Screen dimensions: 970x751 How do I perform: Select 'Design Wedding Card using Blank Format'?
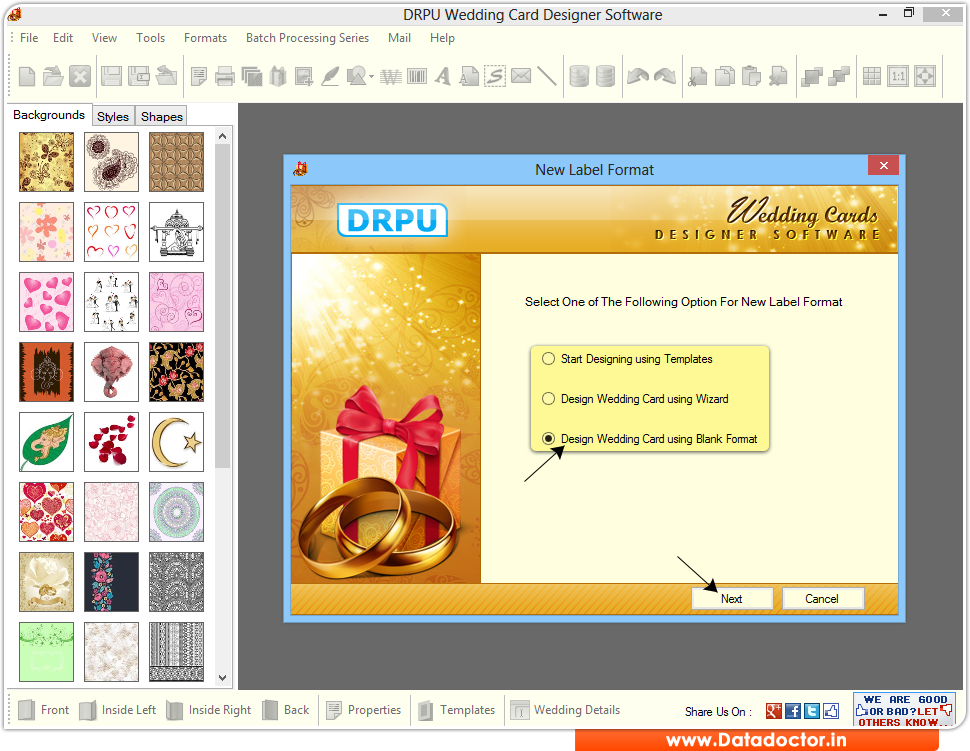pyautogui.click(x=548, y=438)
